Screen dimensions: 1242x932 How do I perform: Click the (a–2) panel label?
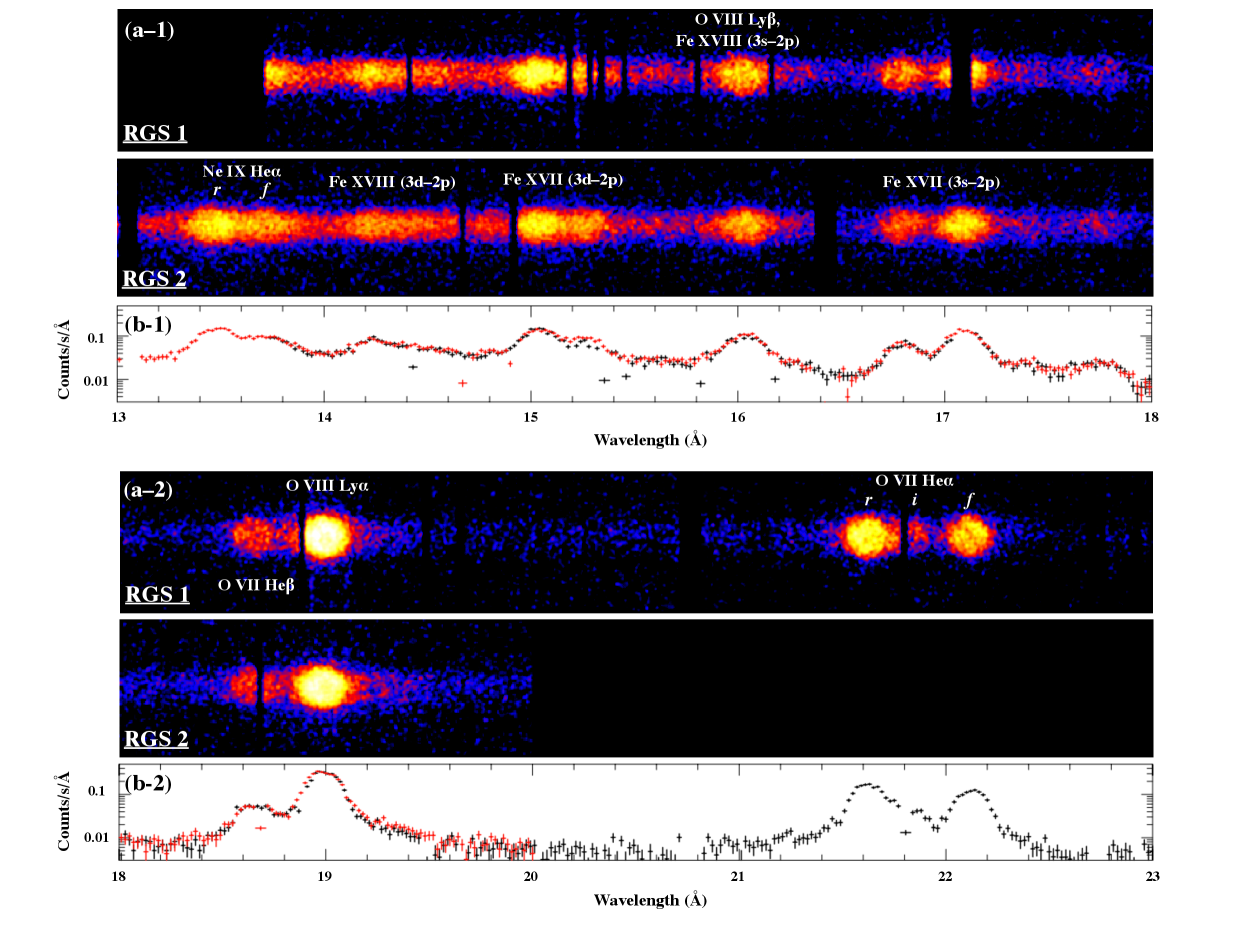(150, 490)
